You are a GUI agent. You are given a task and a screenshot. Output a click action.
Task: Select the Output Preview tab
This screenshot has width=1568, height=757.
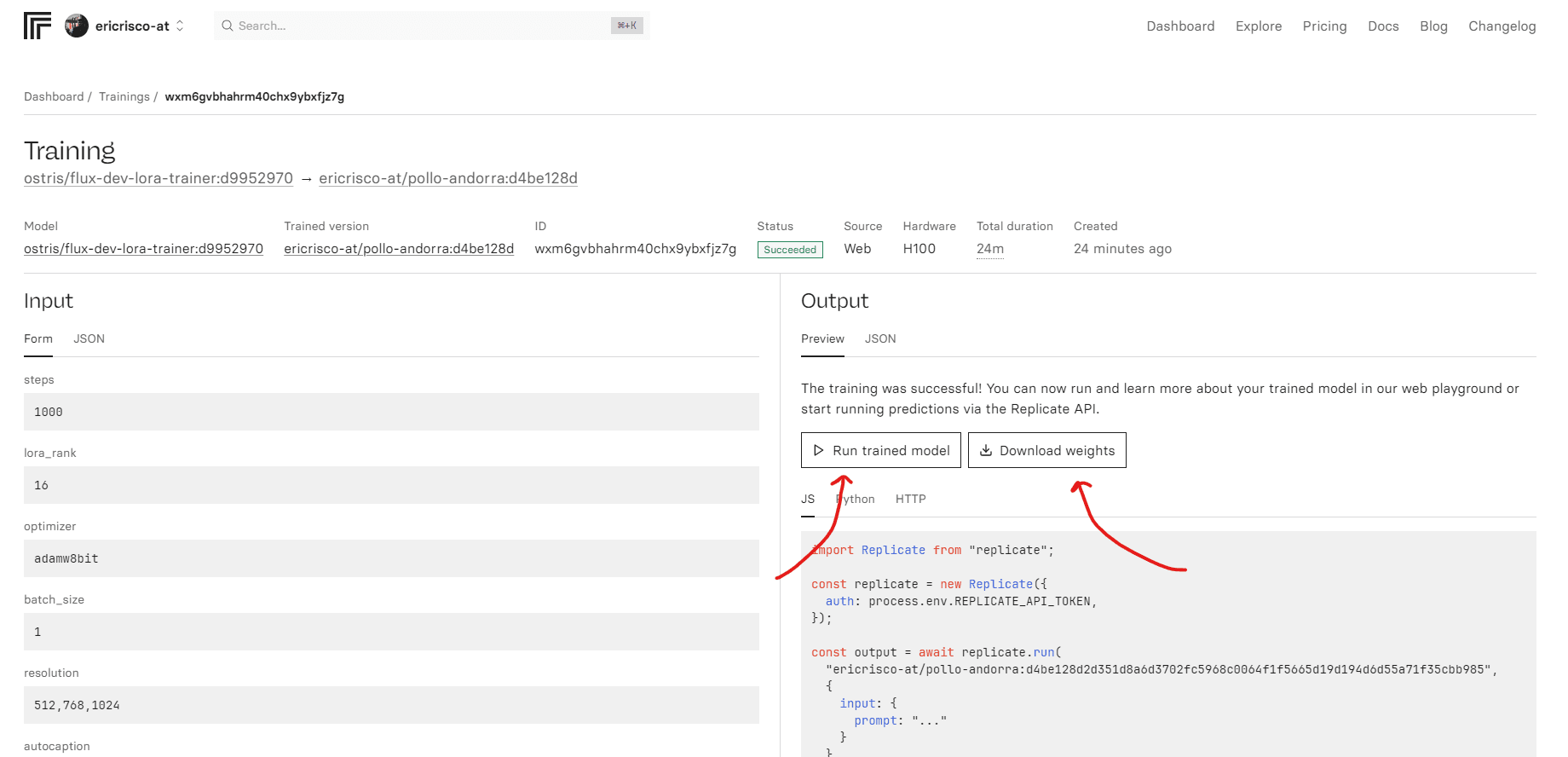click(x=822, y=338)
